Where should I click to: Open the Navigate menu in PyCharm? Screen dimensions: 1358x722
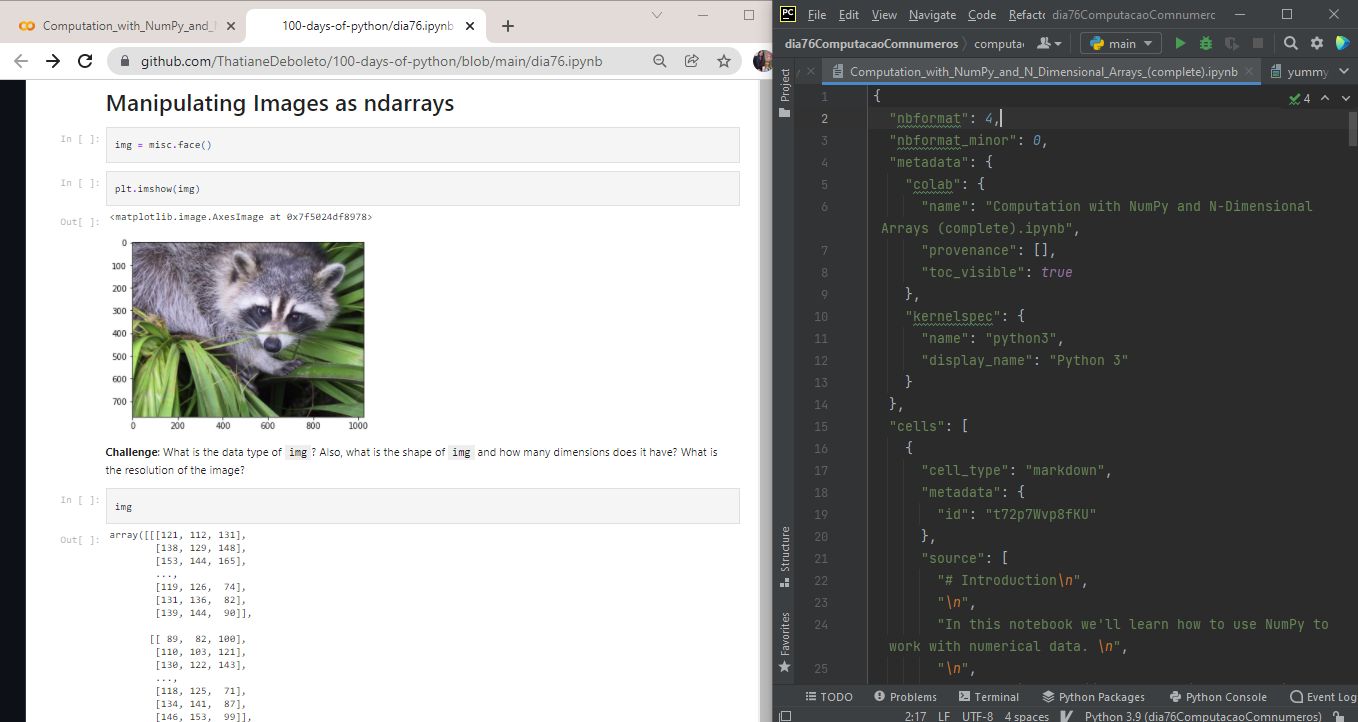click(x=932, y=15)
